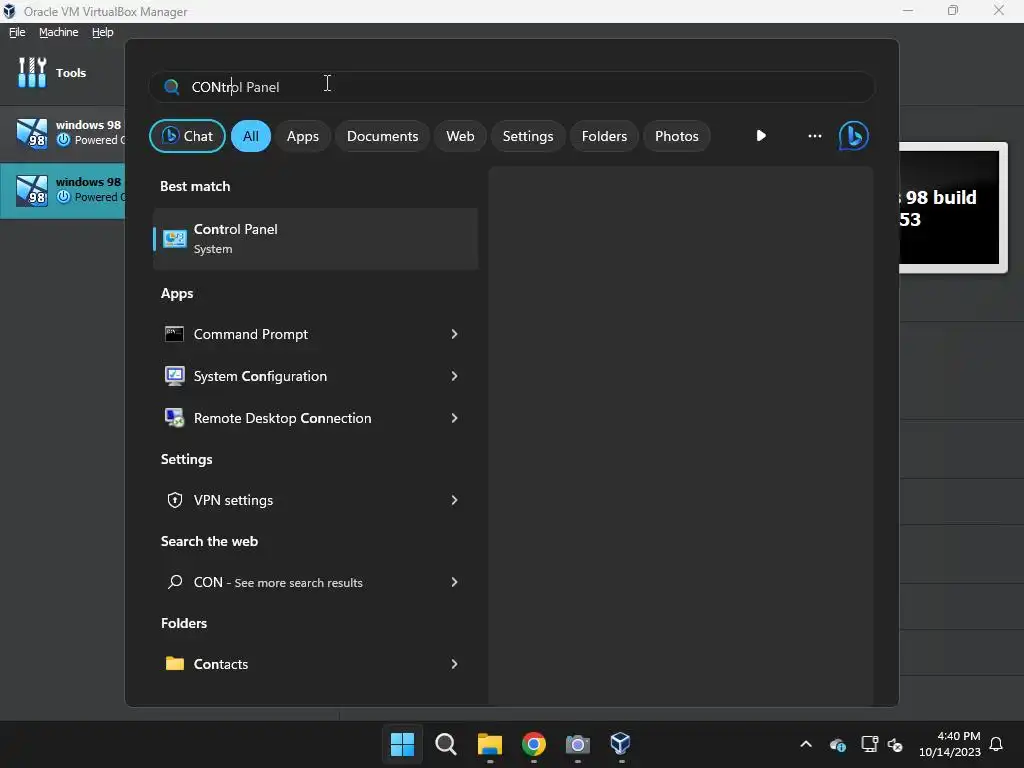1024x768 pixels.
Task: Click the Remote Desktop Connection icon
Action: pos(174,418)
